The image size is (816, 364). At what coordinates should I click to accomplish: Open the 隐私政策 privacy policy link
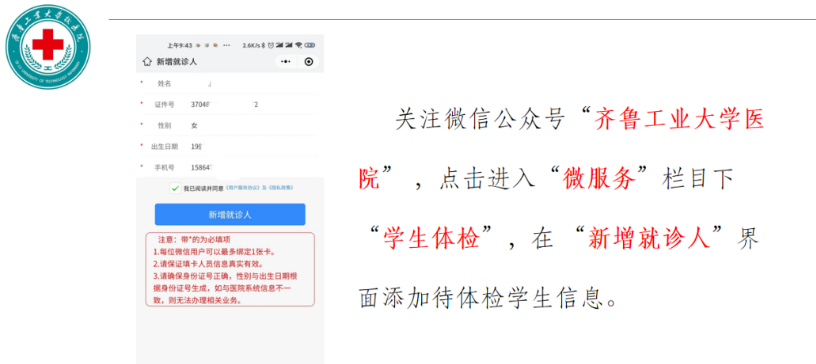point(281,188)
